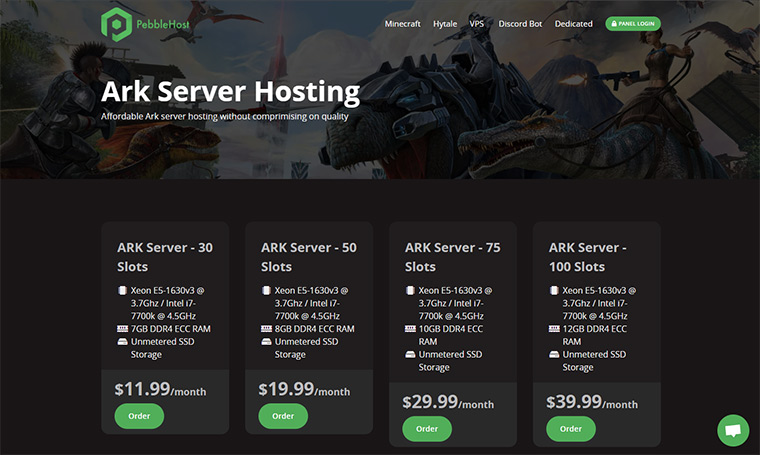Order the $11.99 30 Slots server

139,416
